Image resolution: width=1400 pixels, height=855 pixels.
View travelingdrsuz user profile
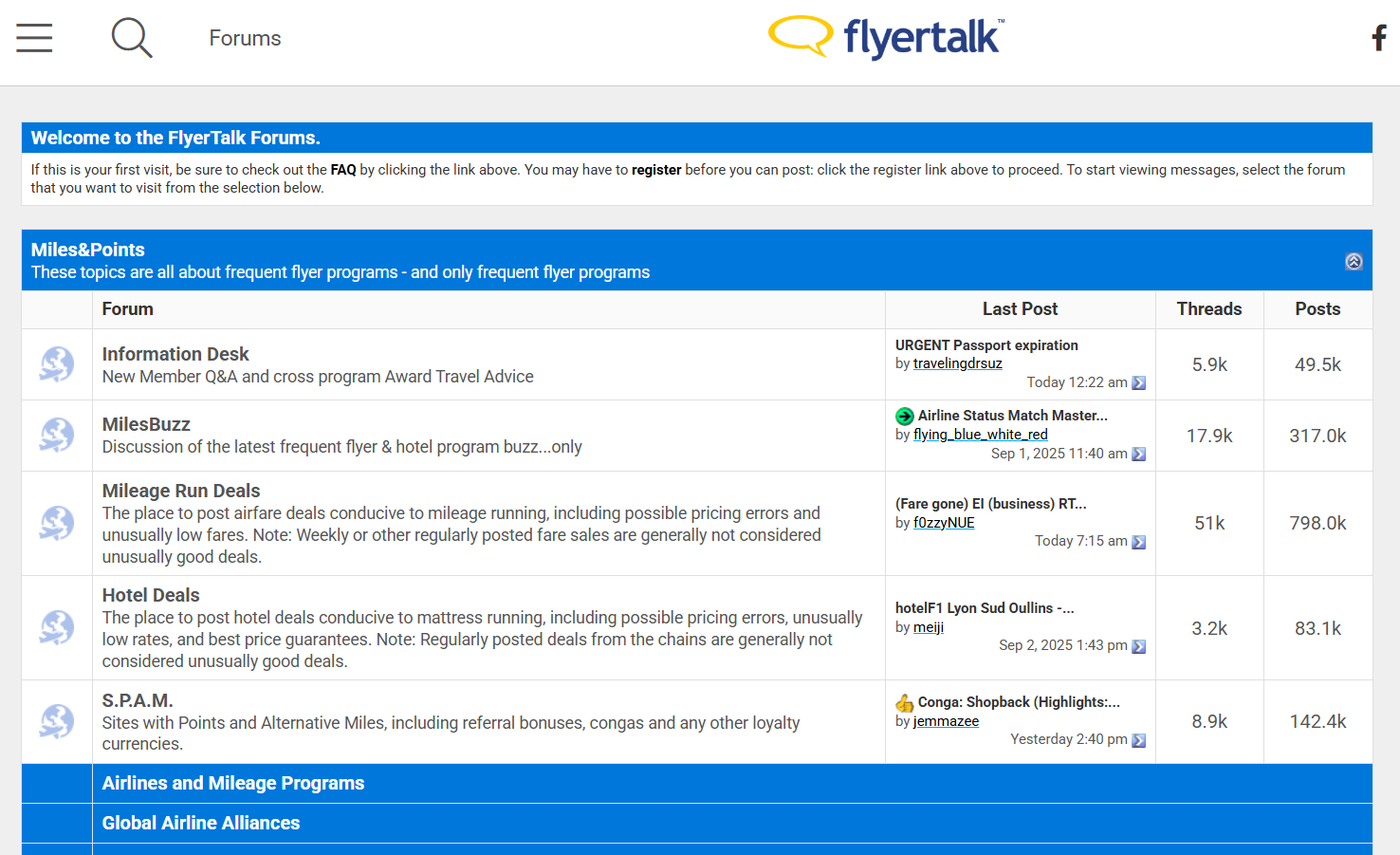tap(958, 363)
